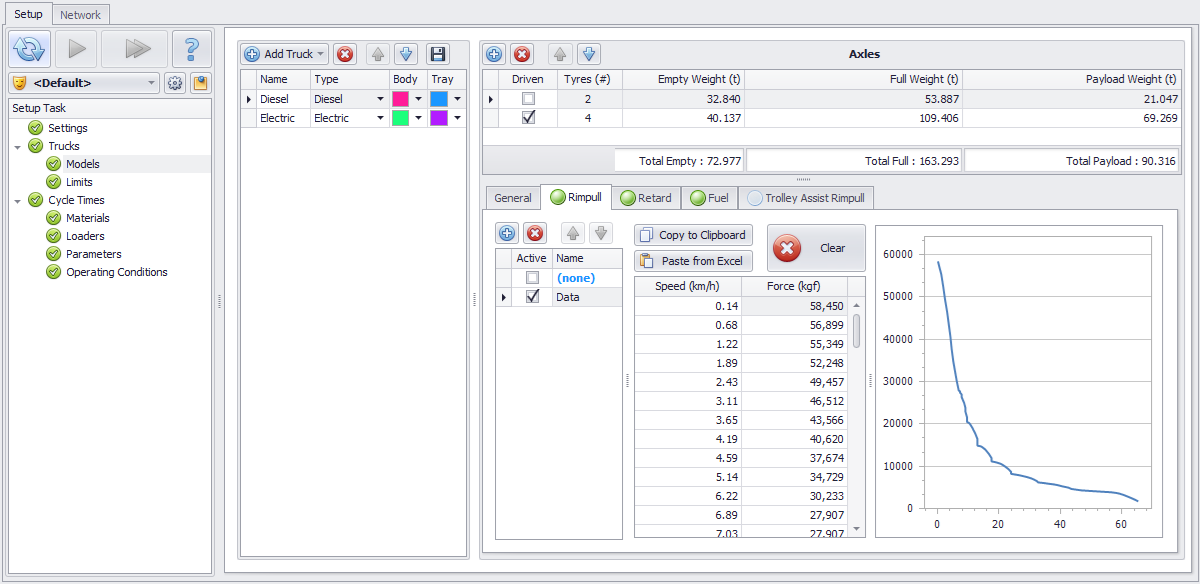Click the Empty Weight 32.840 cell
Image resolution: width=1200 pixels, height=584 pixels.
click(x=684, y=98)
